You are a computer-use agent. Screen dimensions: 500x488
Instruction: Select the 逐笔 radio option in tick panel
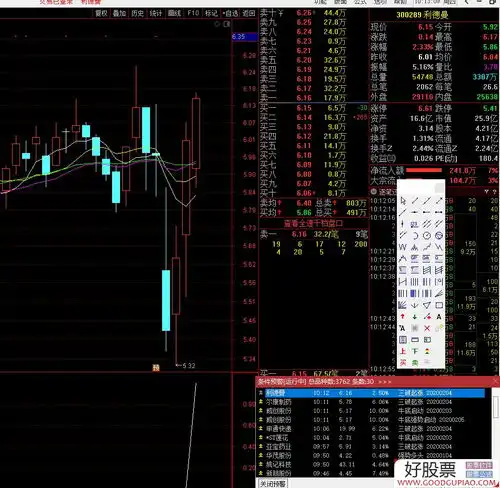pyautogui.click(x=373, y=192)
